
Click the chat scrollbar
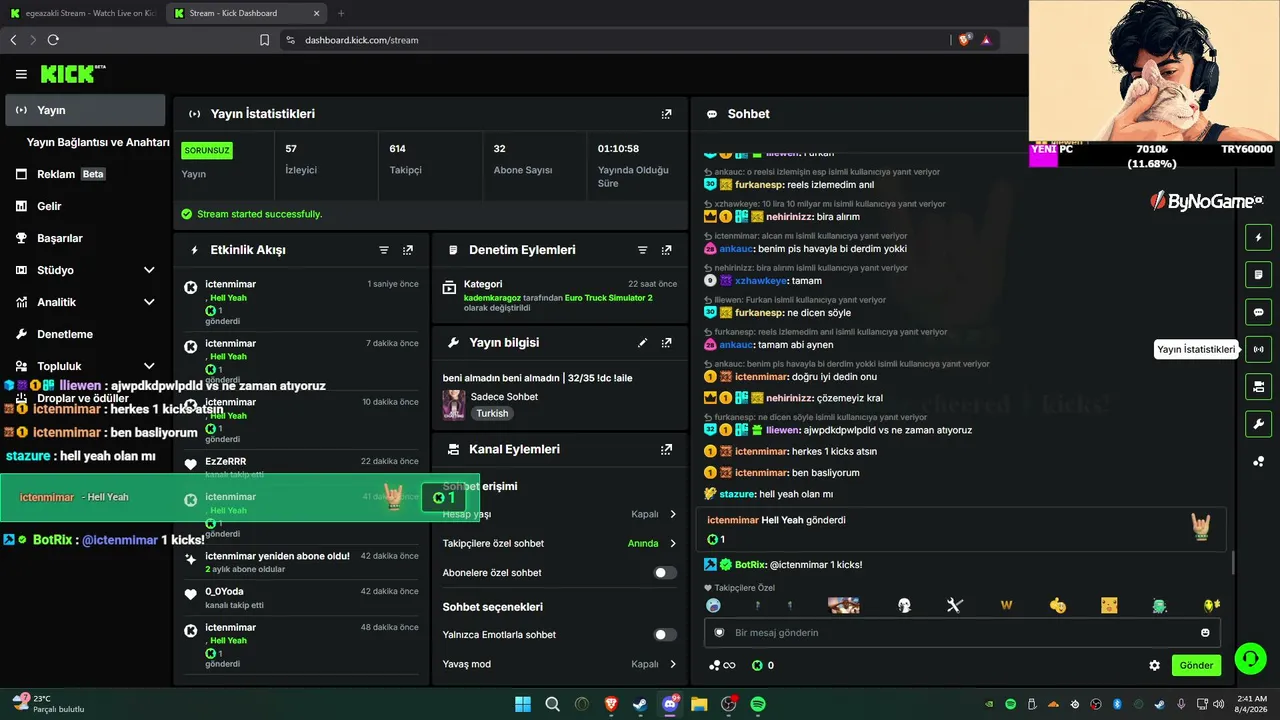click(x=1232, y=563)
